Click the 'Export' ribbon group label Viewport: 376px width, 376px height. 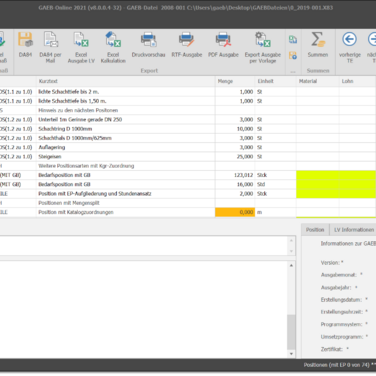pos(149,71)
